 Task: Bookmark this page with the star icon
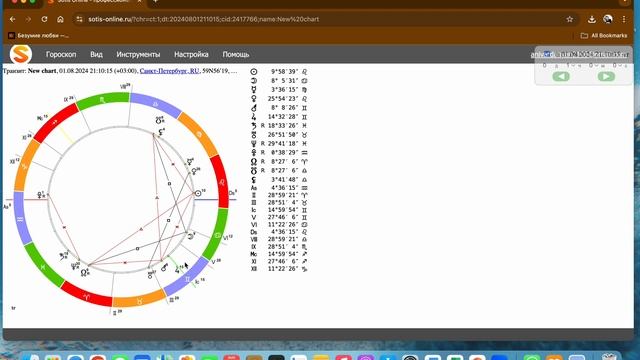point(569,19)
